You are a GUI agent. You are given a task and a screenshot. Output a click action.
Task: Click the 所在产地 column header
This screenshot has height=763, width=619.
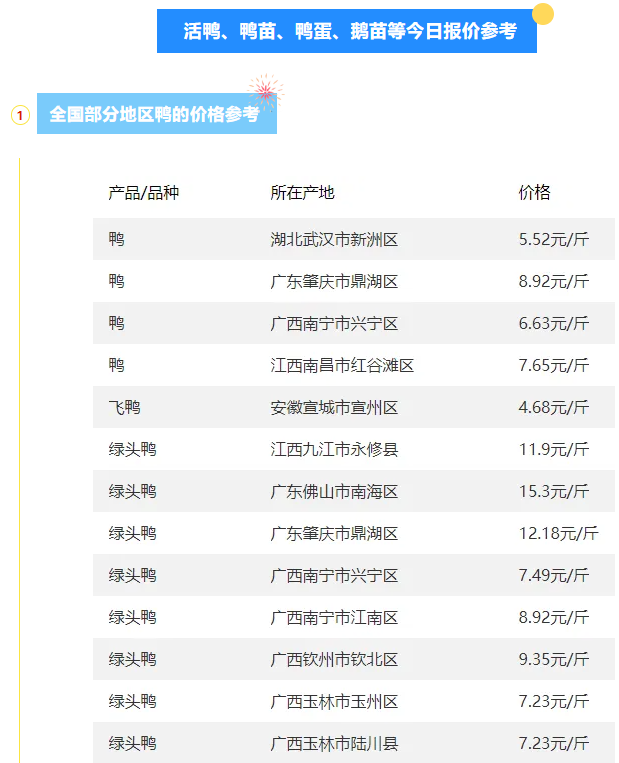pyautogui.click(x=302, y=193)
